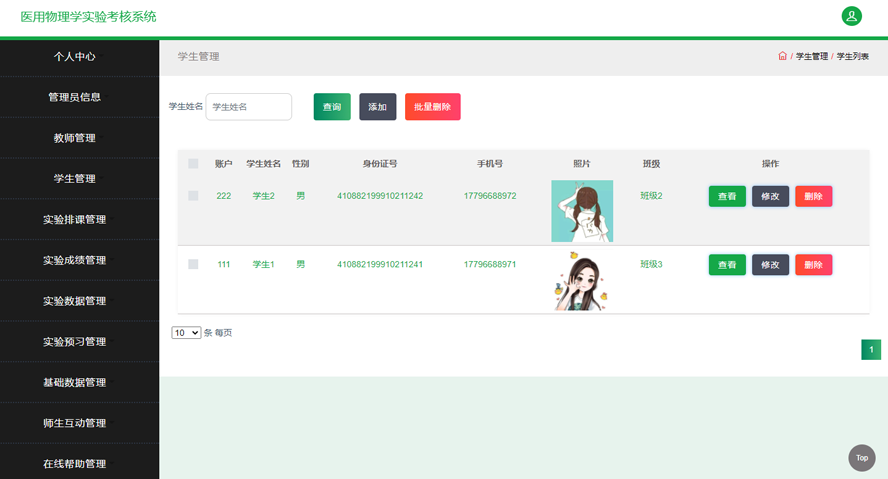Click 查看 for student 学生2
Screen dimensions: 888x479
[x=727, y=196]
